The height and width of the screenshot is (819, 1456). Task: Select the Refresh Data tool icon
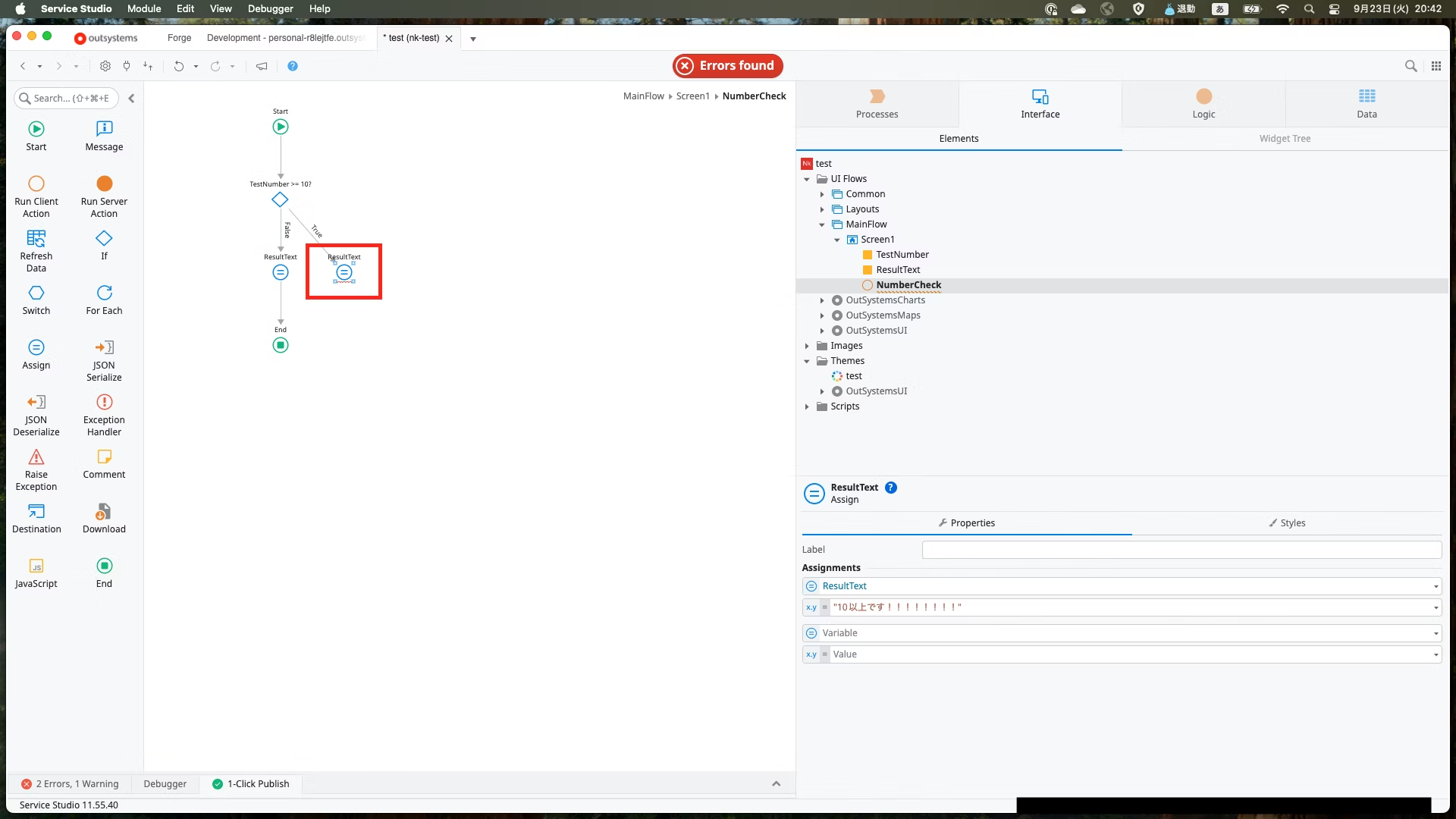pos(36,239)
